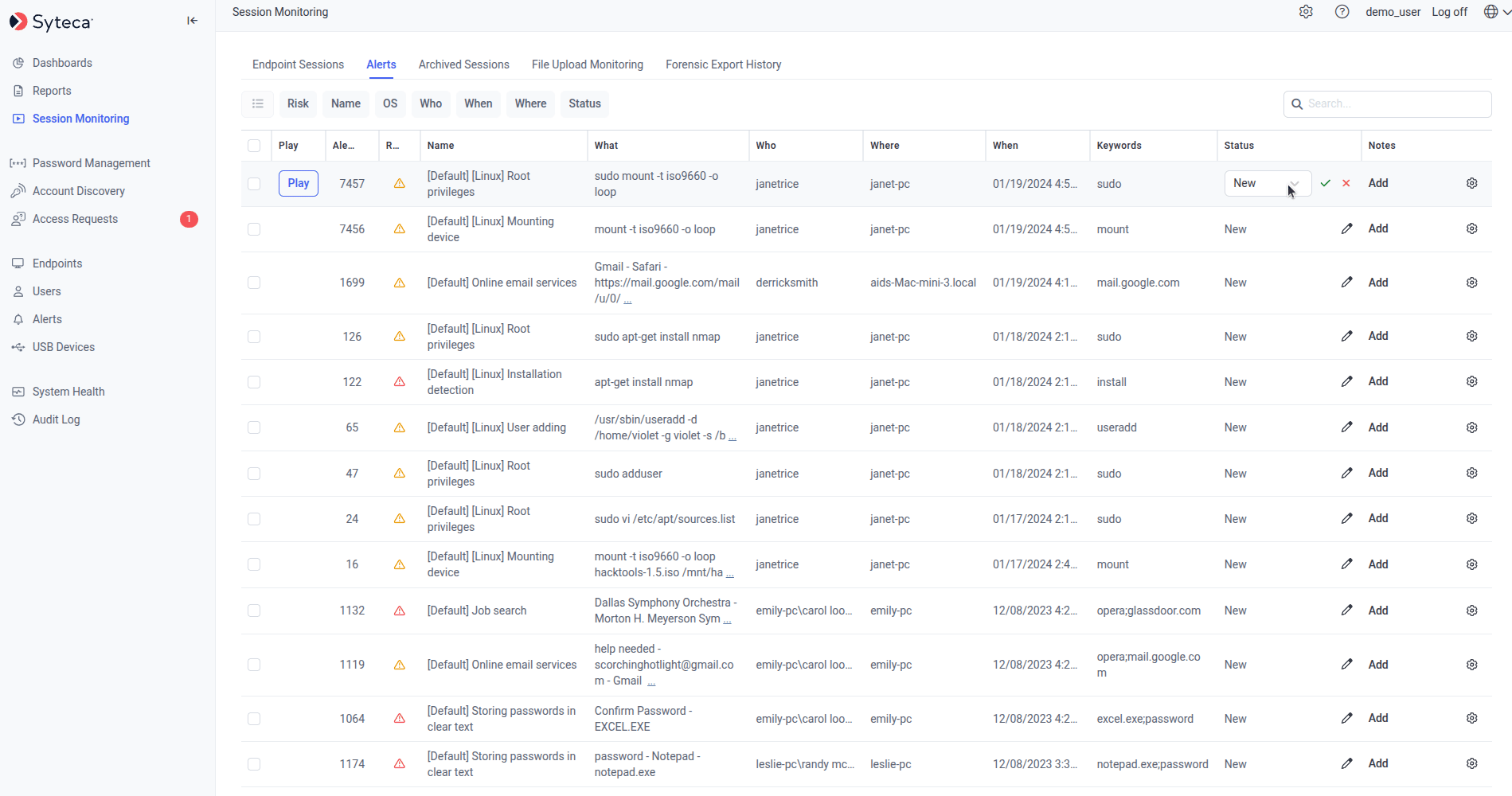Toggle the filter list view icon
The image size is (1512, 796).
(x=258, y=103)
